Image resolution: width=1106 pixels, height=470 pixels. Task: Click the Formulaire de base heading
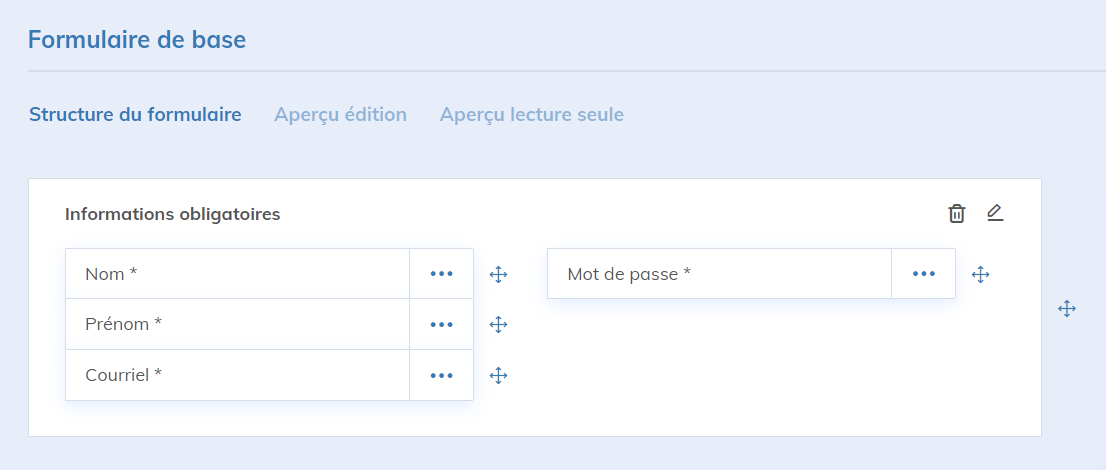[x=137, y=40]
